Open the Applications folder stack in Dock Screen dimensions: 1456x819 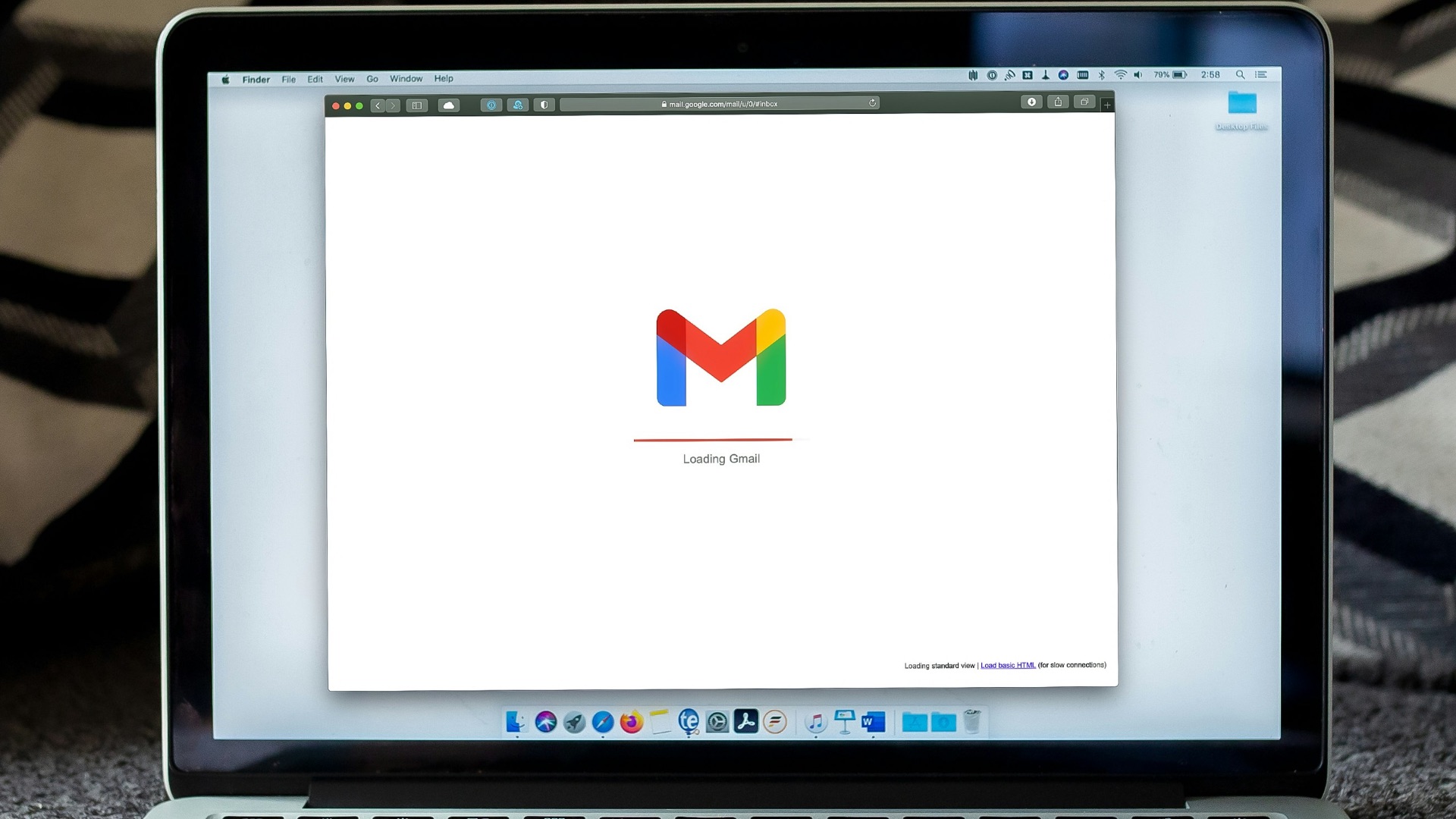point(915,722)
